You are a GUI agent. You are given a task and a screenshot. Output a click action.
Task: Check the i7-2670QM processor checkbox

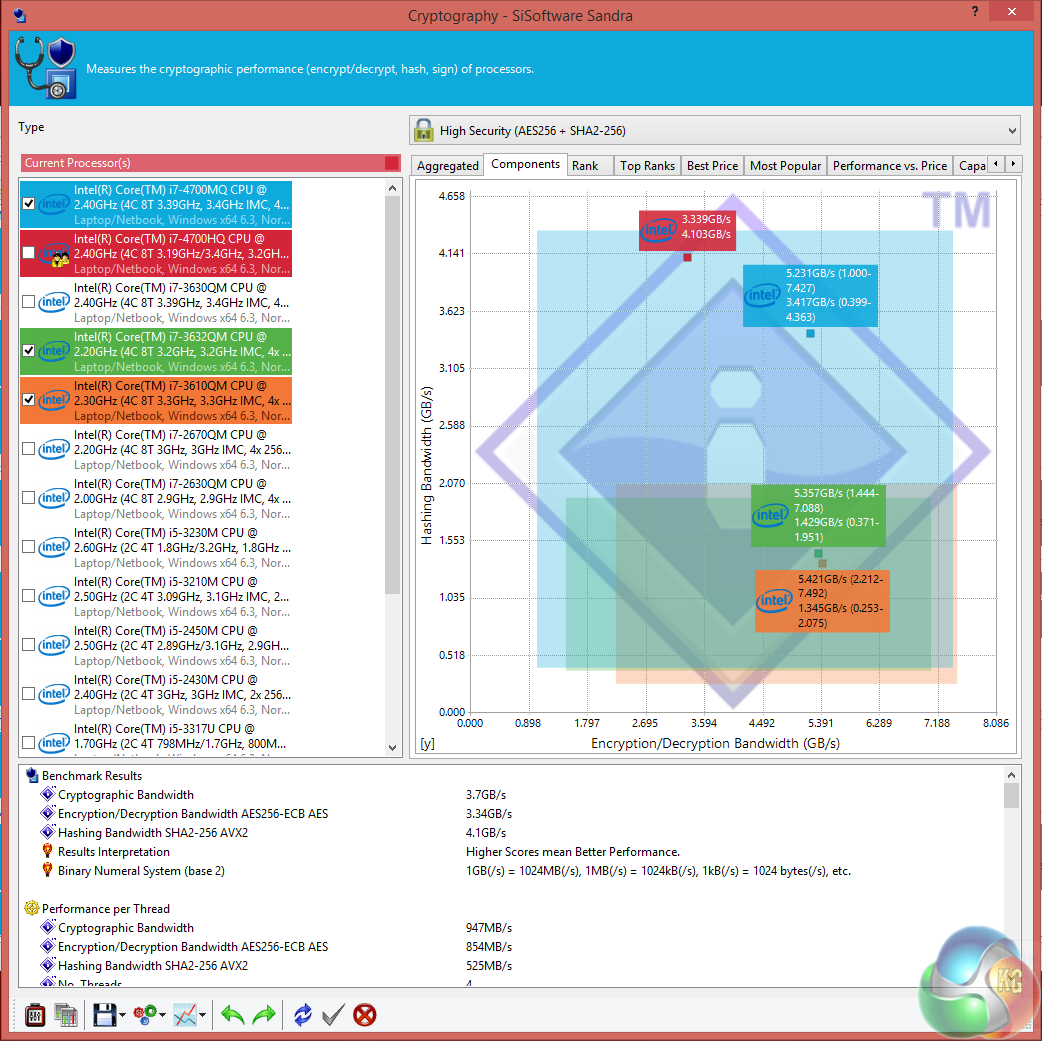point(29,449)
